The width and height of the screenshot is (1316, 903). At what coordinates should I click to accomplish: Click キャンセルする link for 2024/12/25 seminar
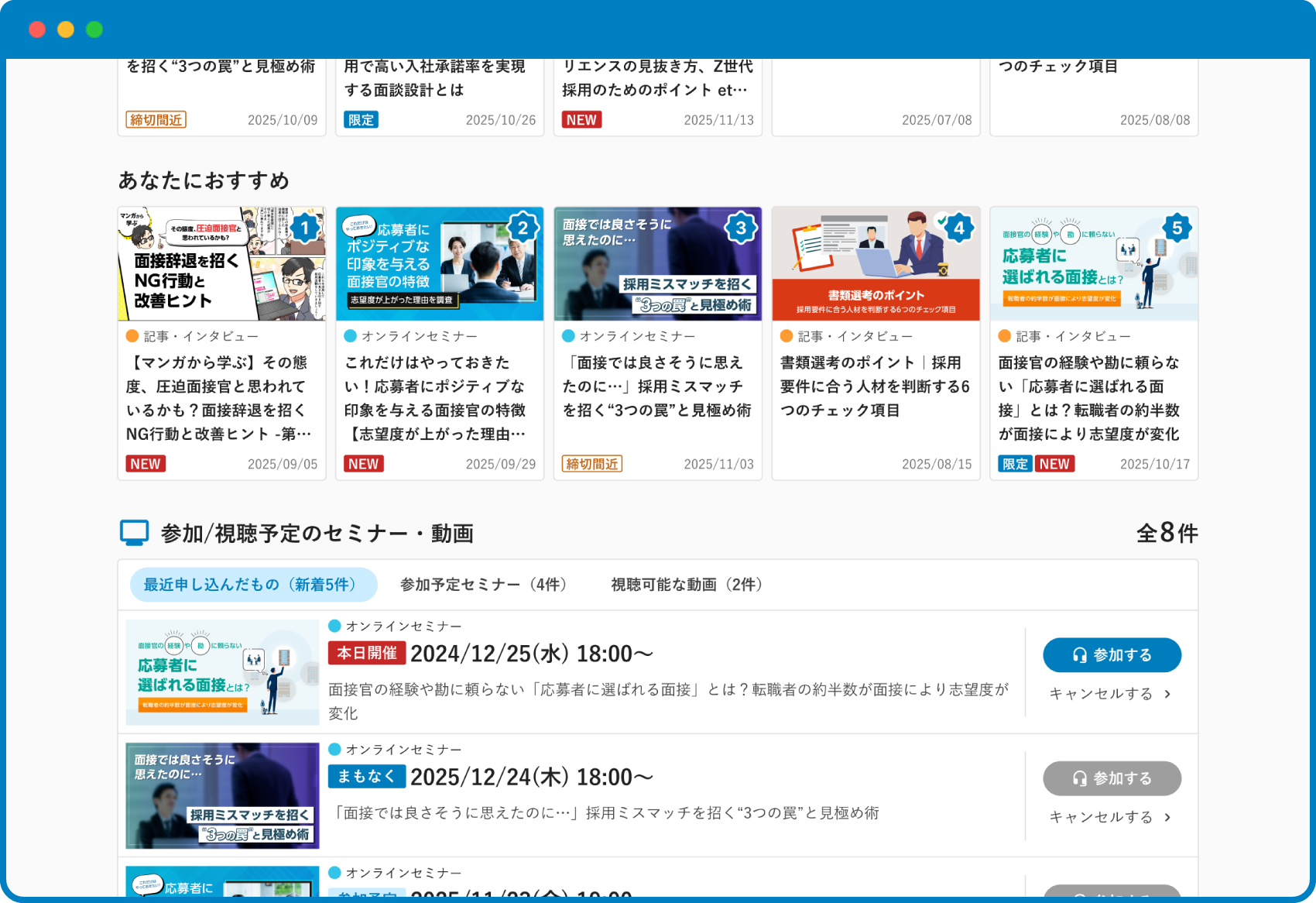1109,694
